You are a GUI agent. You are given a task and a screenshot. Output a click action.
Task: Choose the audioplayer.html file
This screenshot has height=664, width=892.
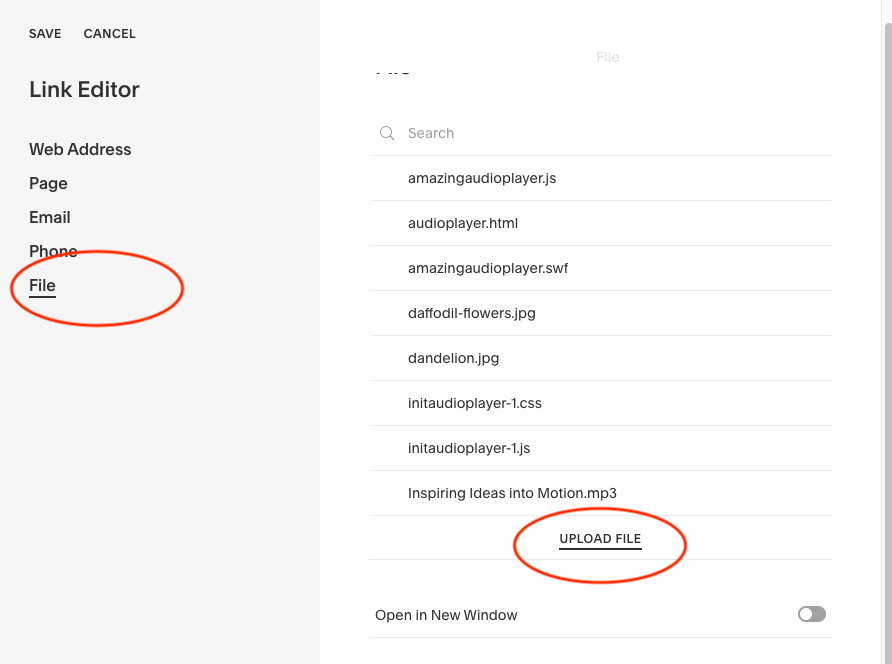463,223
